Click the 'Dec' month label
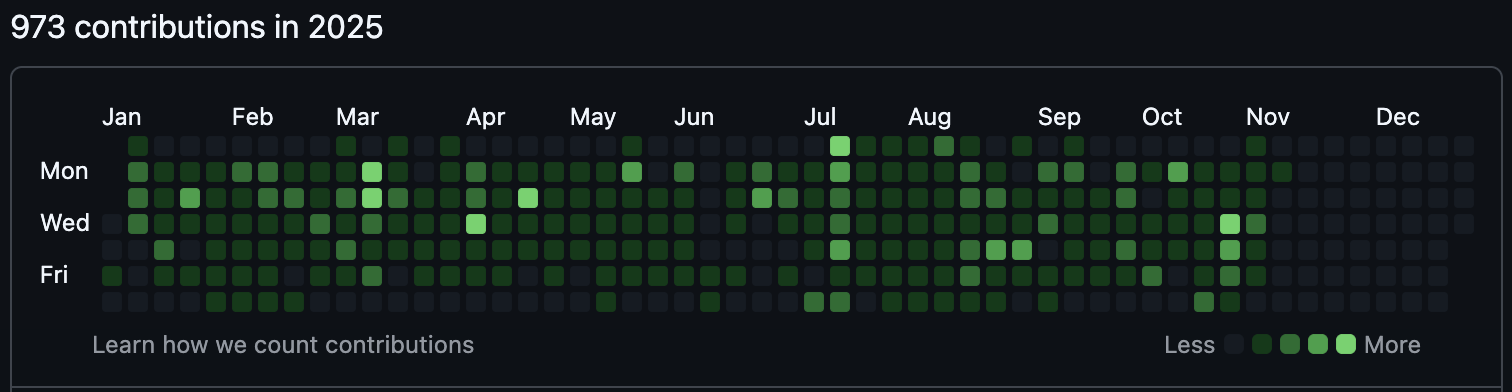Viewport: 1512px width, 392px height. pos(1398,117)
